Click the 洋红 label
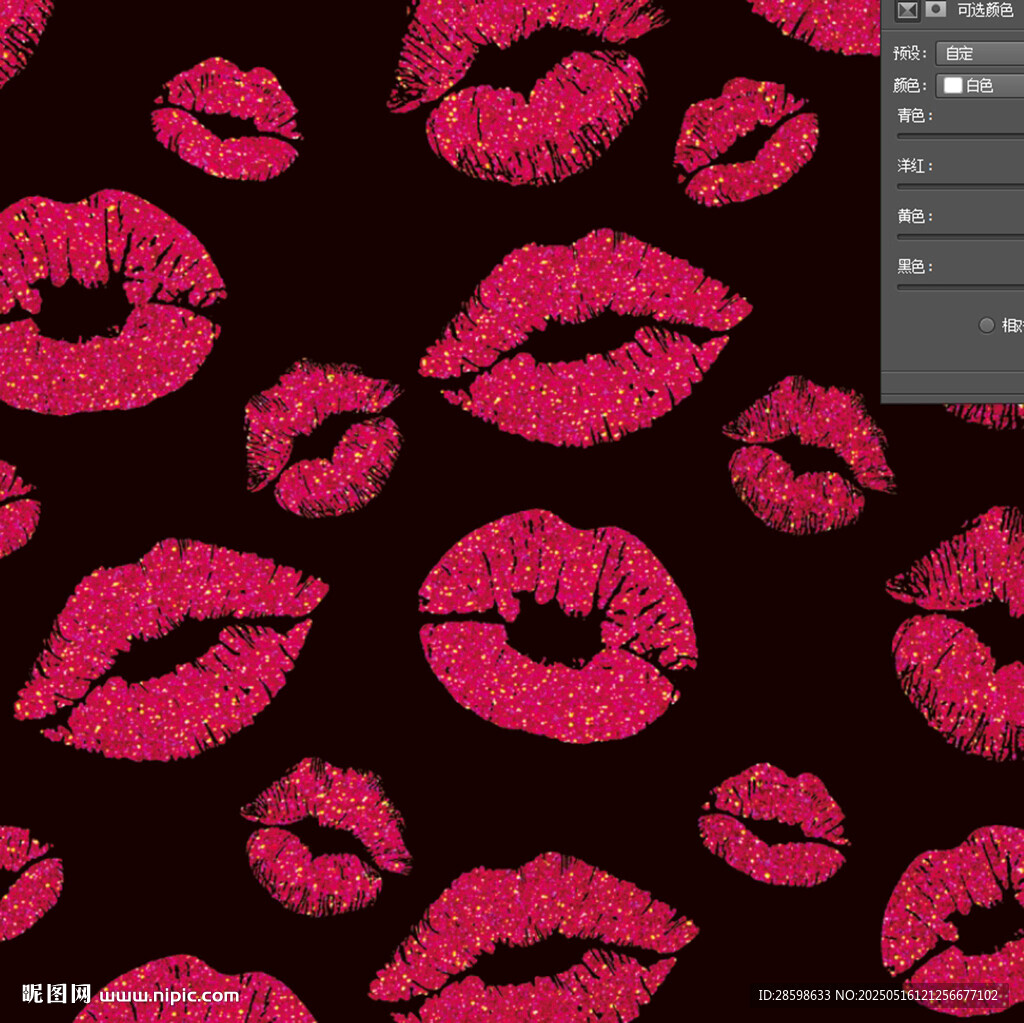Screen dimensions: 1024x1023 click(x=915, y=166)
